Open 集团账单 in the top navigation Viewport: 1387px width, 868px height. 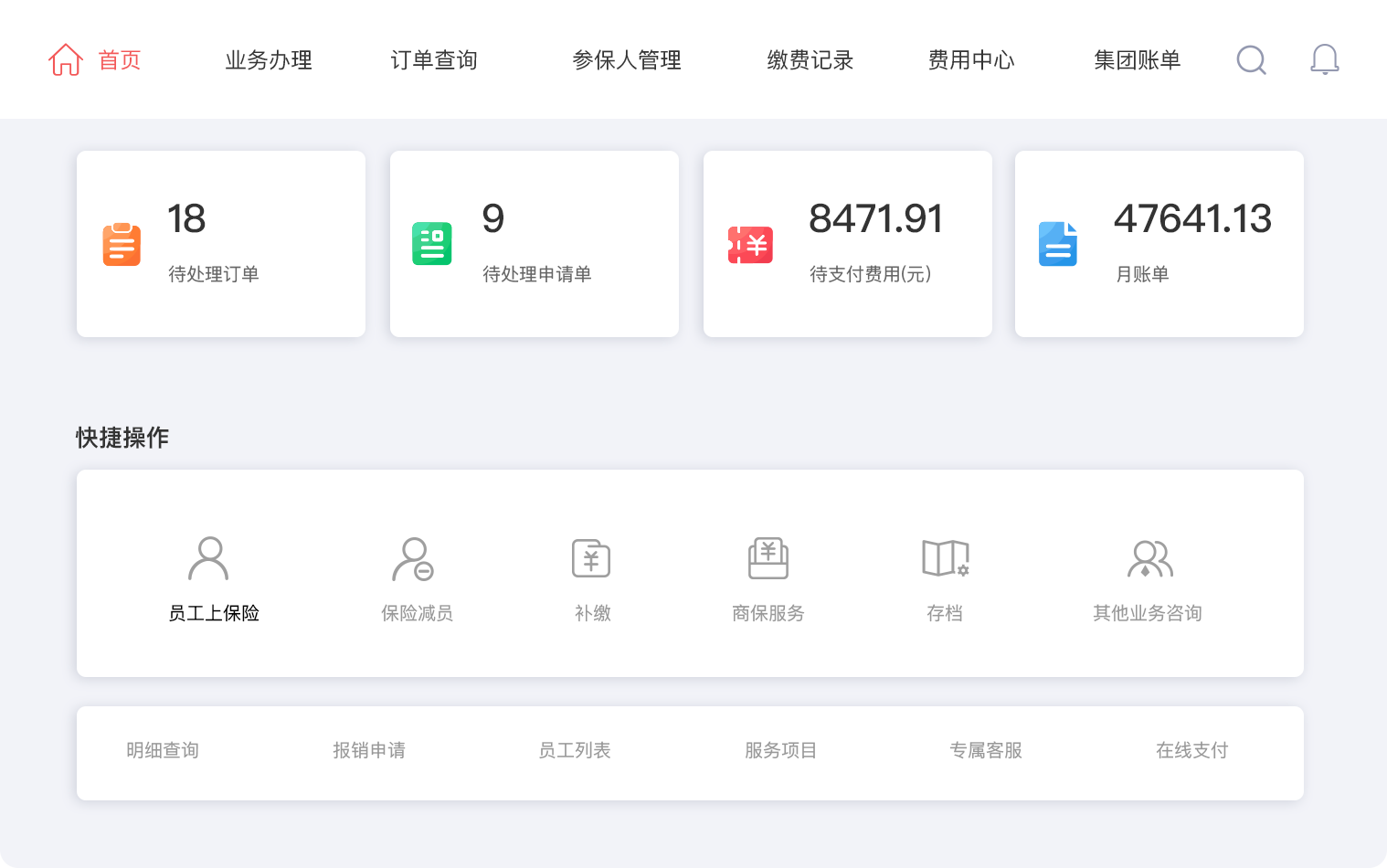coord(1137,60)
